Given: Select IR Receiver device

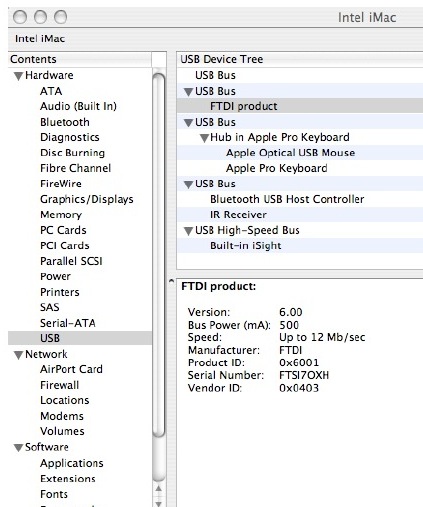Looking at the screenshot, I should pos(300,215).
